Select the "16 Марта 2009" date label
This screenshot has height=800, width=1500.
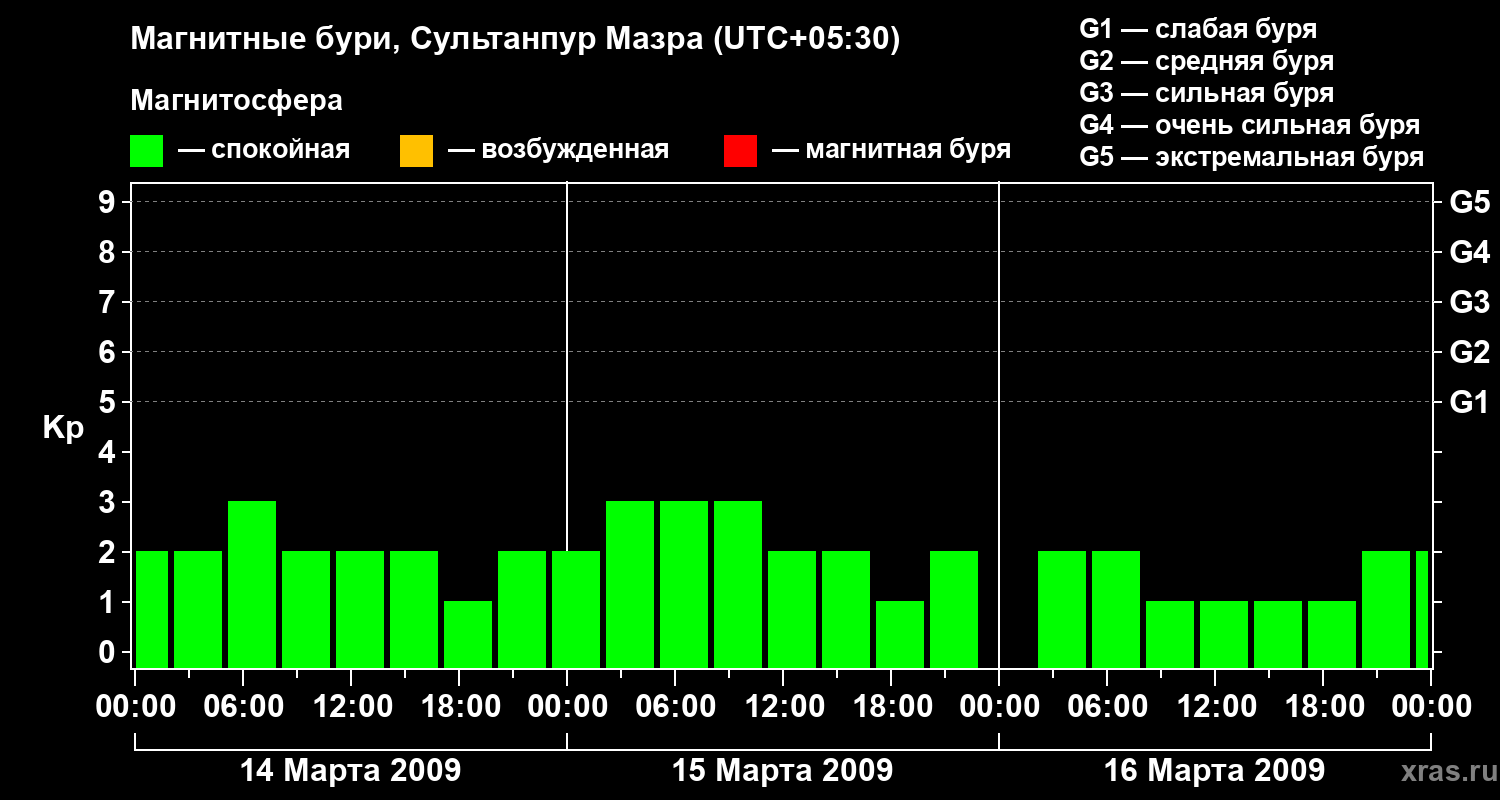click(1214, 771)
